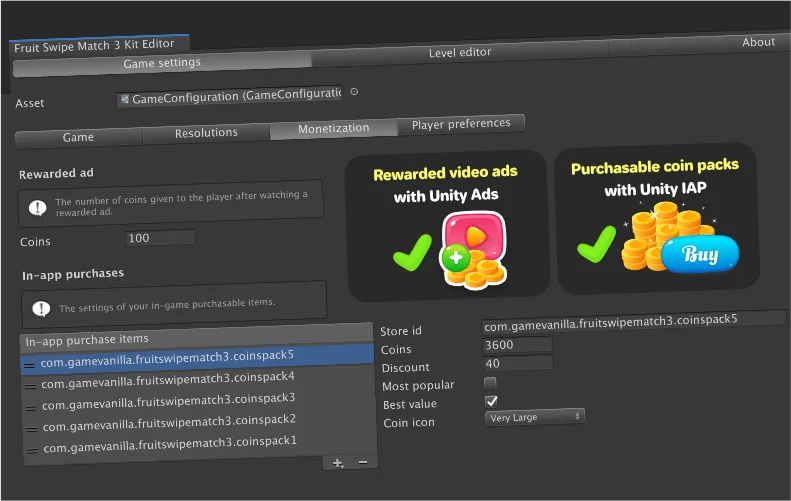Click the Rewarded ad Coins field showing 100
Image resolution: width=791 pixels, height=501 pixels.
tap(160, 238)
